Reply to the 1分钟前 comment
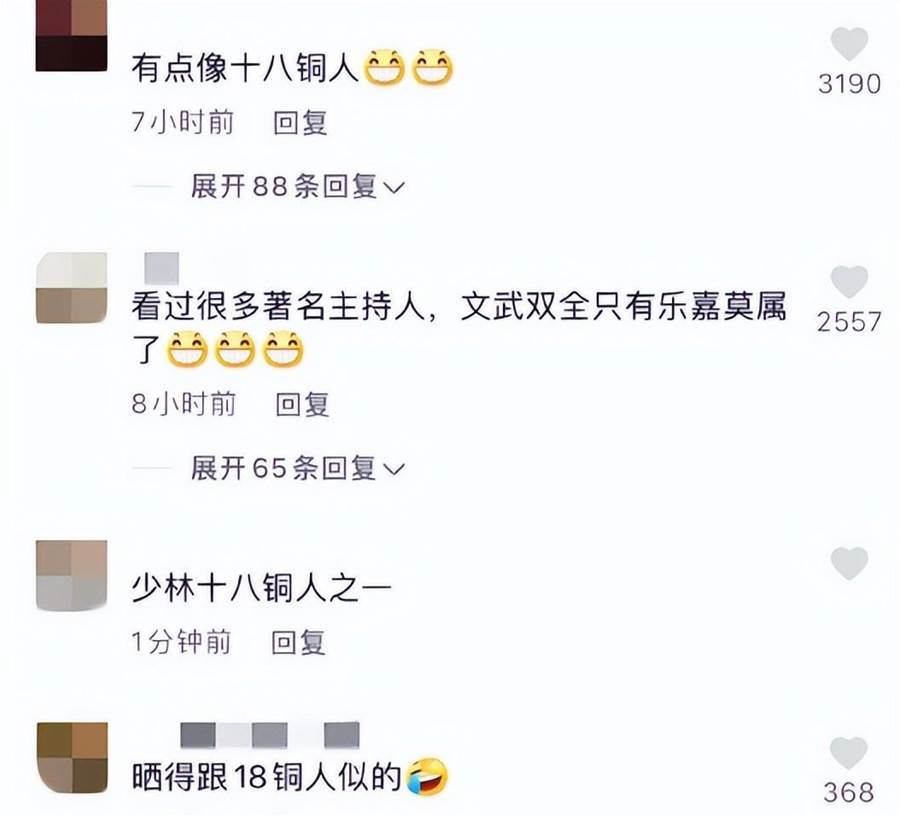 (298, 642)
